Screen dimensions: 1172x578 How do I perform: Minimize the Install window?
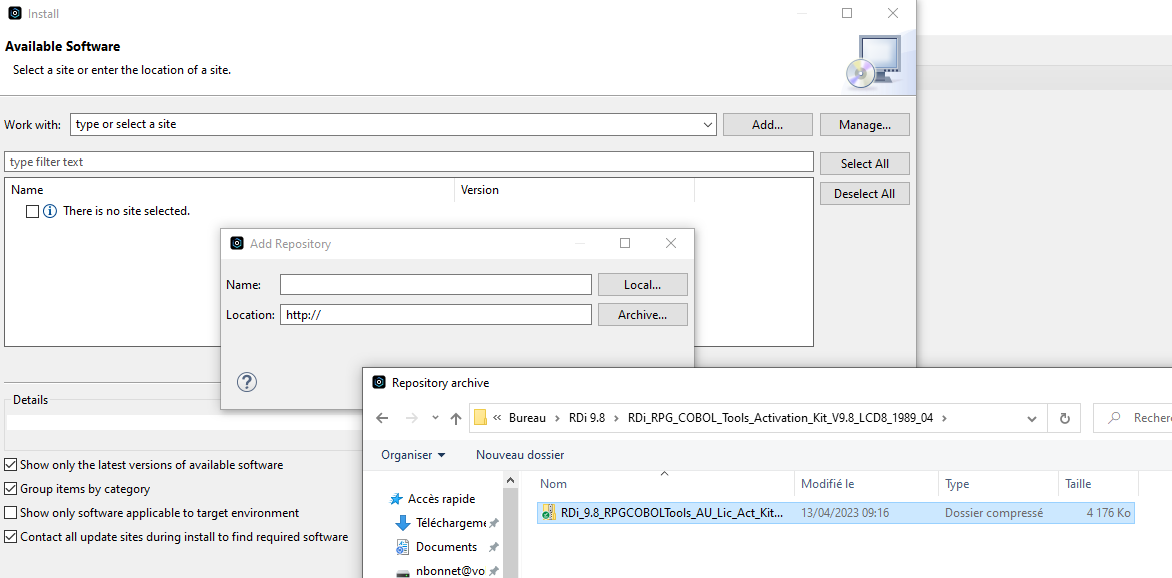pyautogui.click(x=802, y=13)
